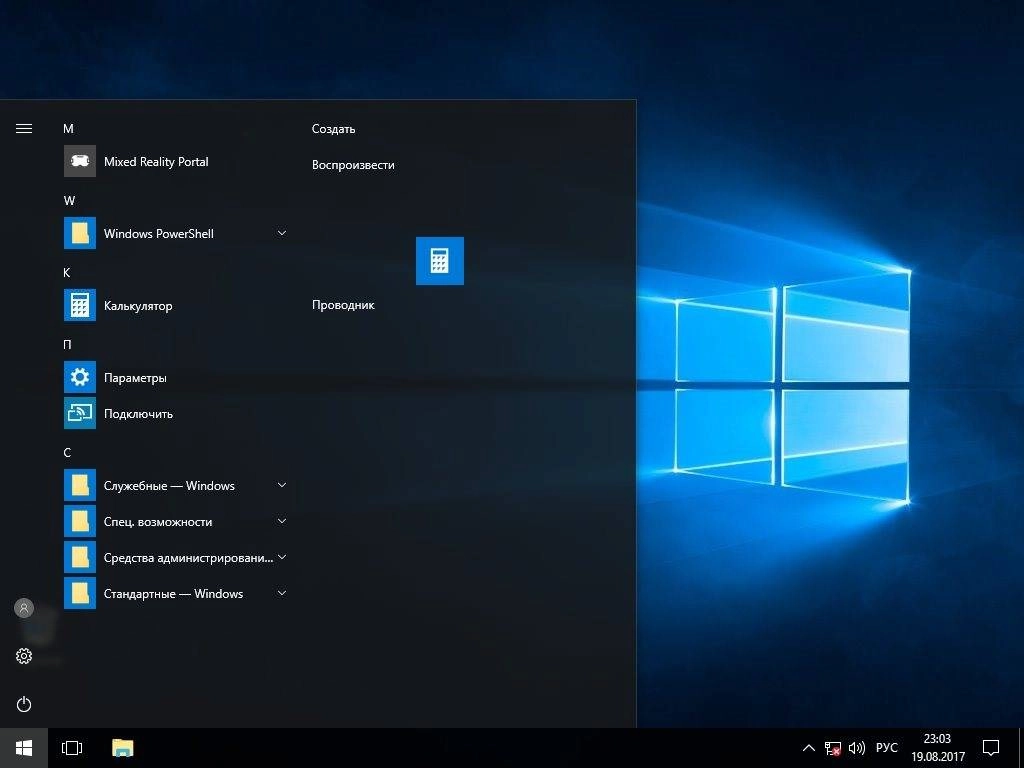This screenshot has width=1024, height=768.
Task: Click the letter П section header
Action: 67,344
